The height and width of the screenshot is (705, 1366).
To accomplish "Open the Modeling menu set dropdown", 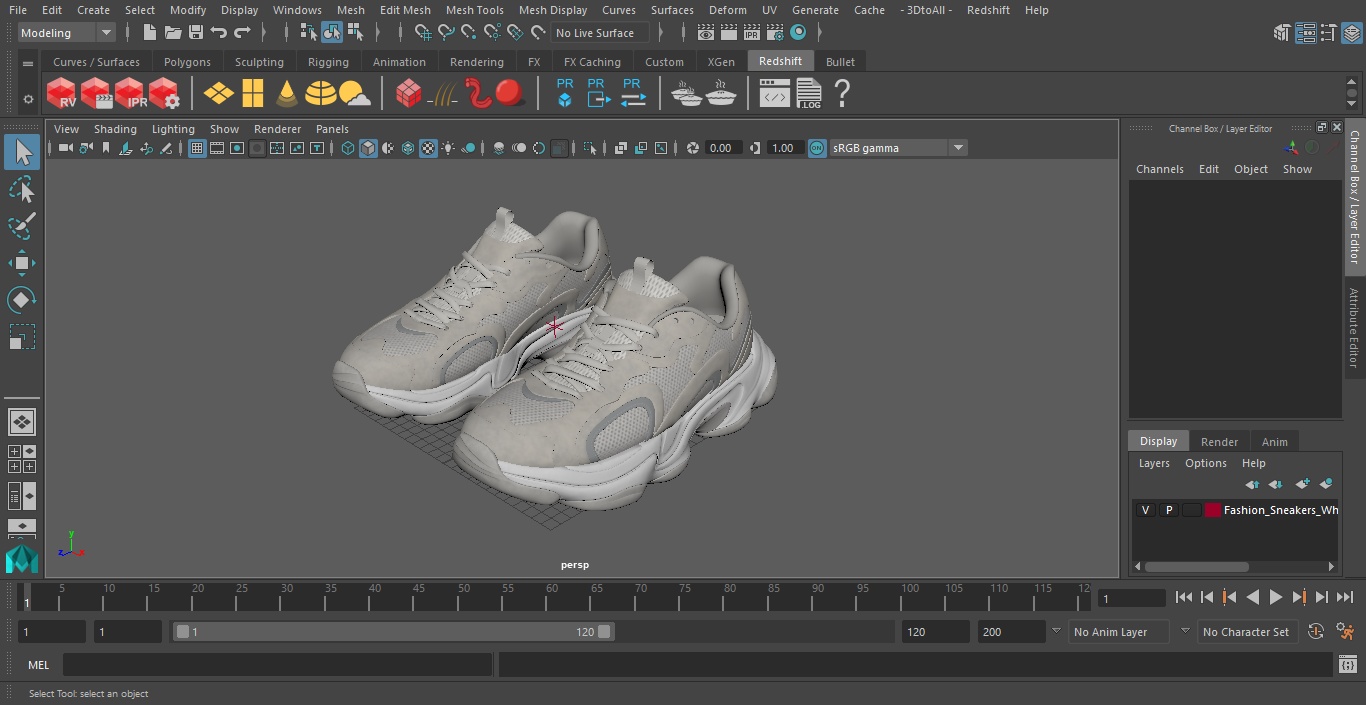I will [x=66, y=33].
